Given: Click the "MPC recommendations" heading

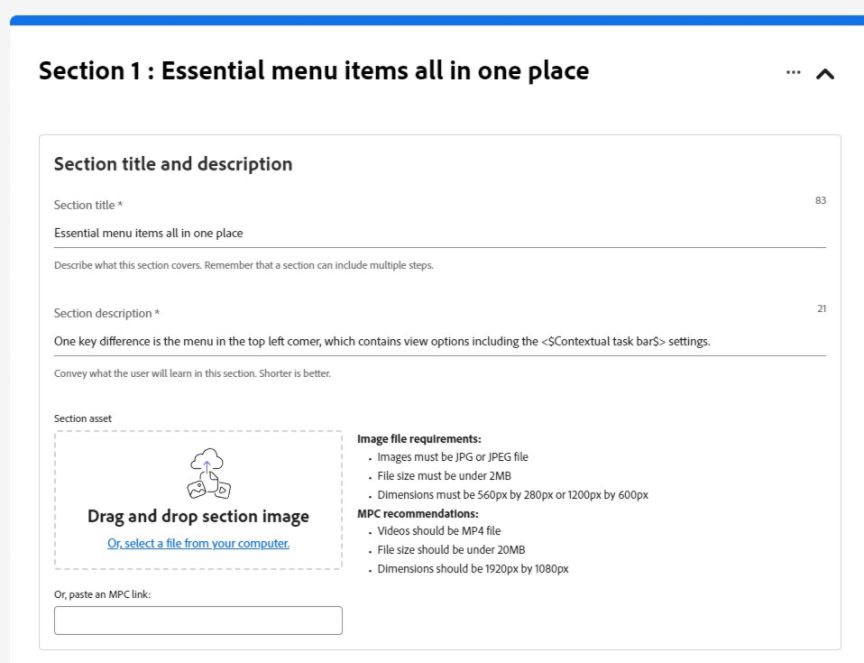Looking at the screenshot, I should point(417,513).
